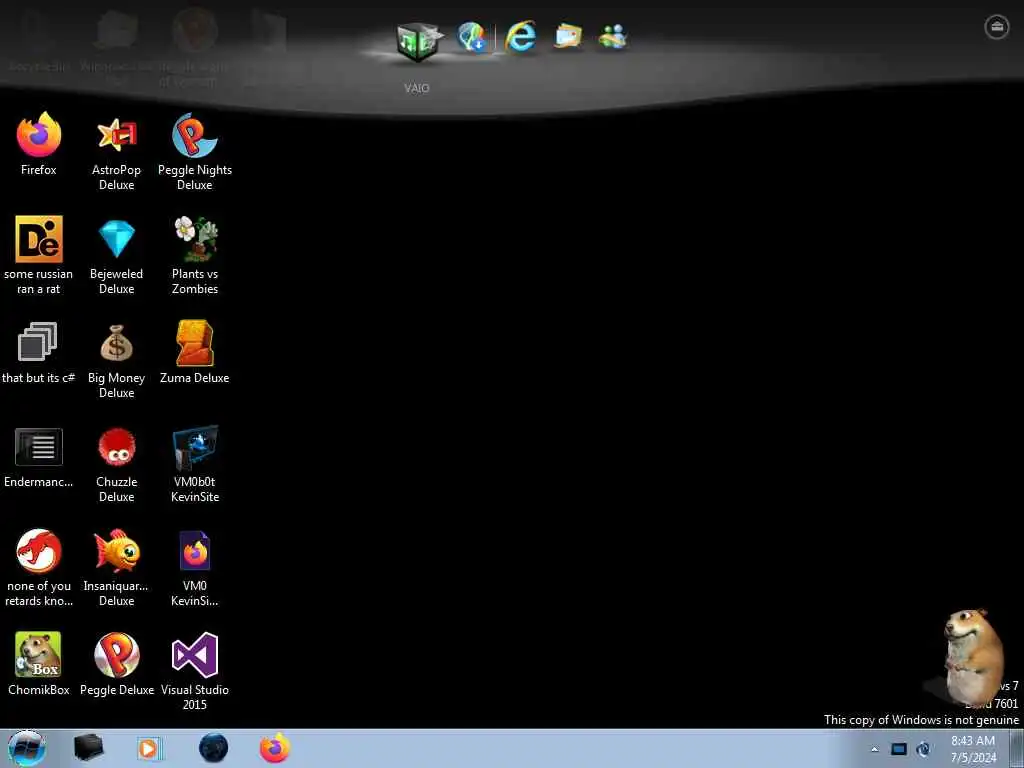This screenshot has width=1024, height=768.
Task: Click the hamster figure on the desktop
Action: tap(972, 656)
